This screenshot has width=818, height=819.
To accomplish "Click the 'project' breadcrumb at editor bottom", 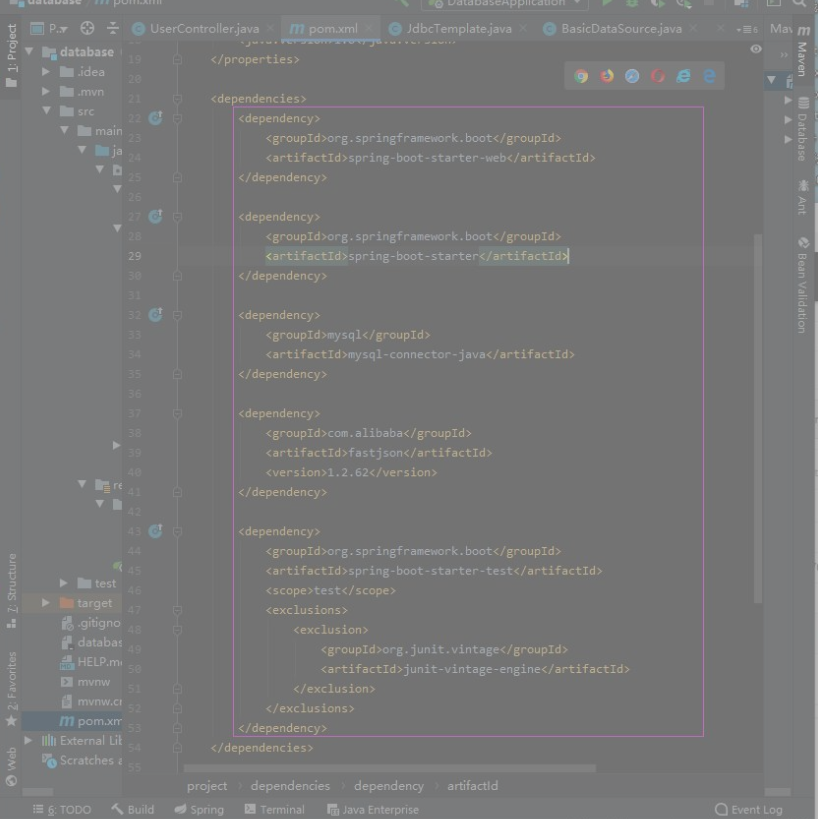I will pos(207,786).
